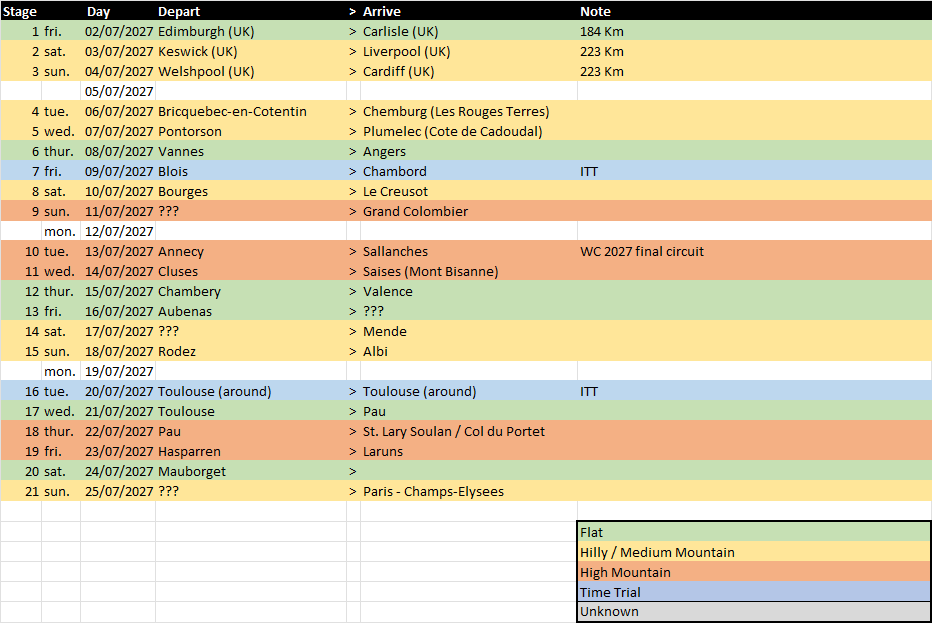Select the 19/07/2027 rest day date
Viewport: 932px width, 623px height.
(x=118, y=372)
